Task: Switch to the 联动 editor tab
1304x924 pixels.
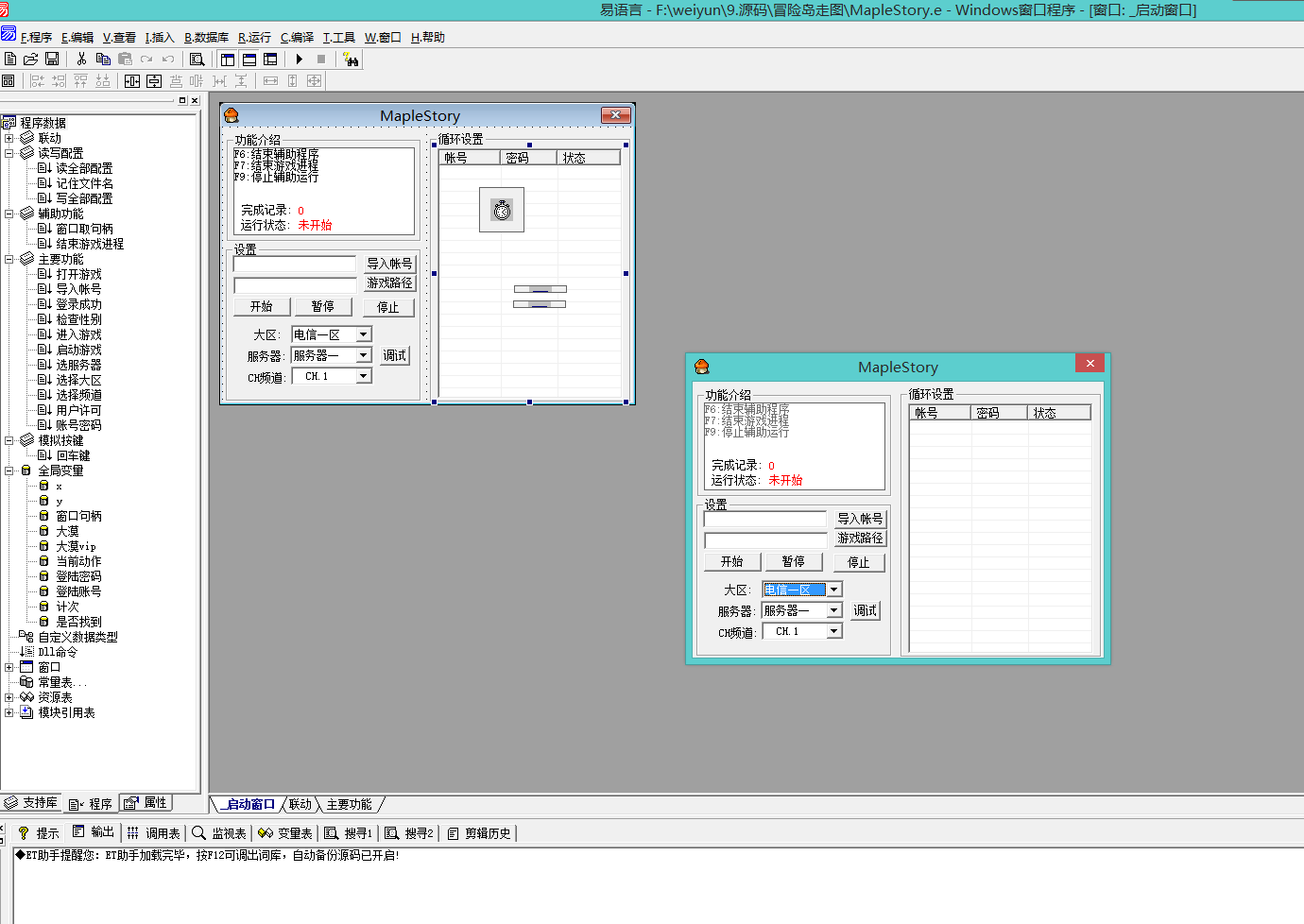Action: 300,805
